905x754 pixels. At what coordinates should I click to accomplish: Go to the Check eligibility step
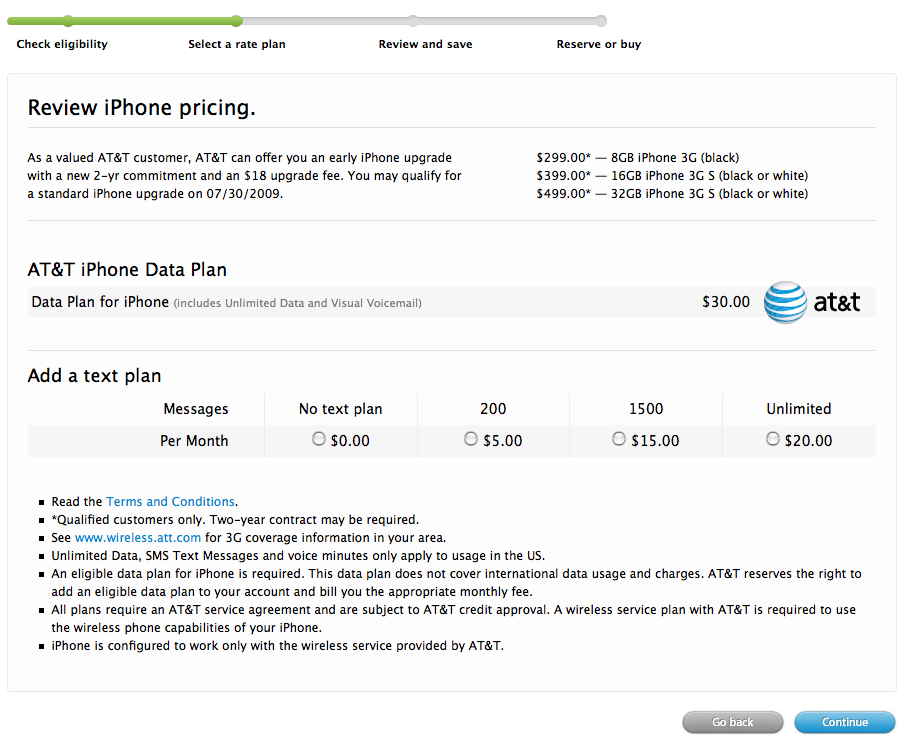[62, 44]
